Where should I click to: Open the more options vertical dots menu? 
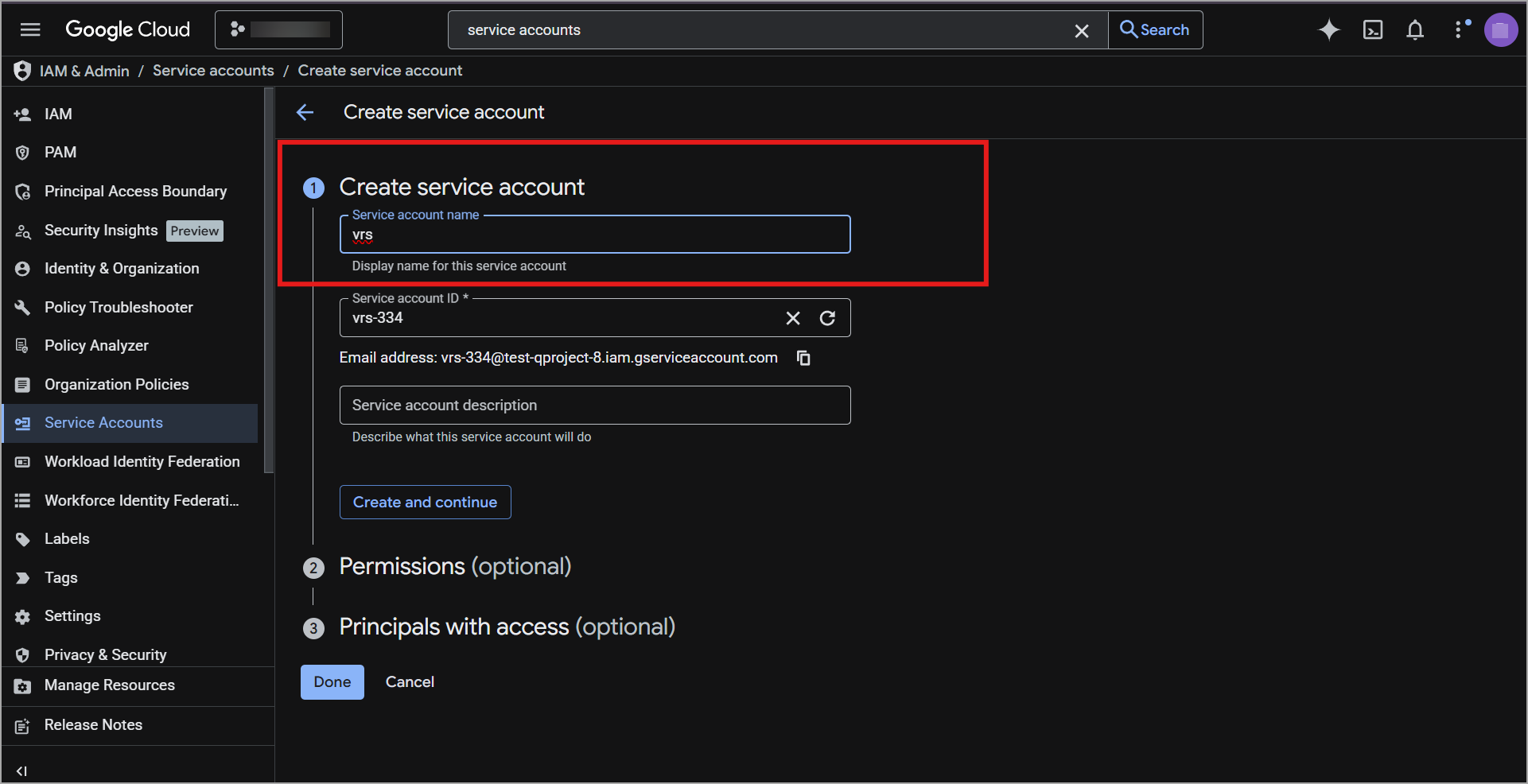[x=1458, y=30]
